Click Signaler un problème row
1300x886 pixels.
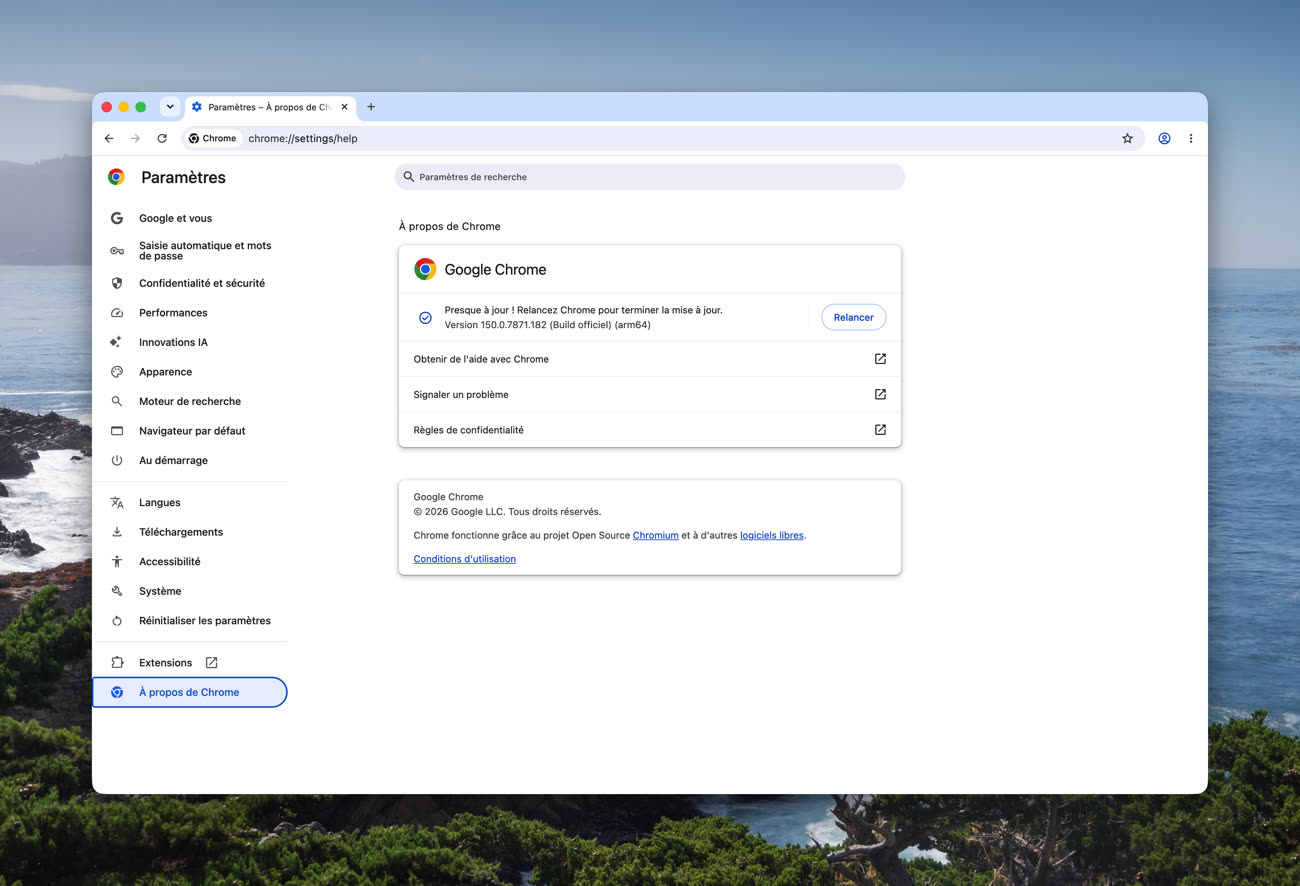(650, 394)
